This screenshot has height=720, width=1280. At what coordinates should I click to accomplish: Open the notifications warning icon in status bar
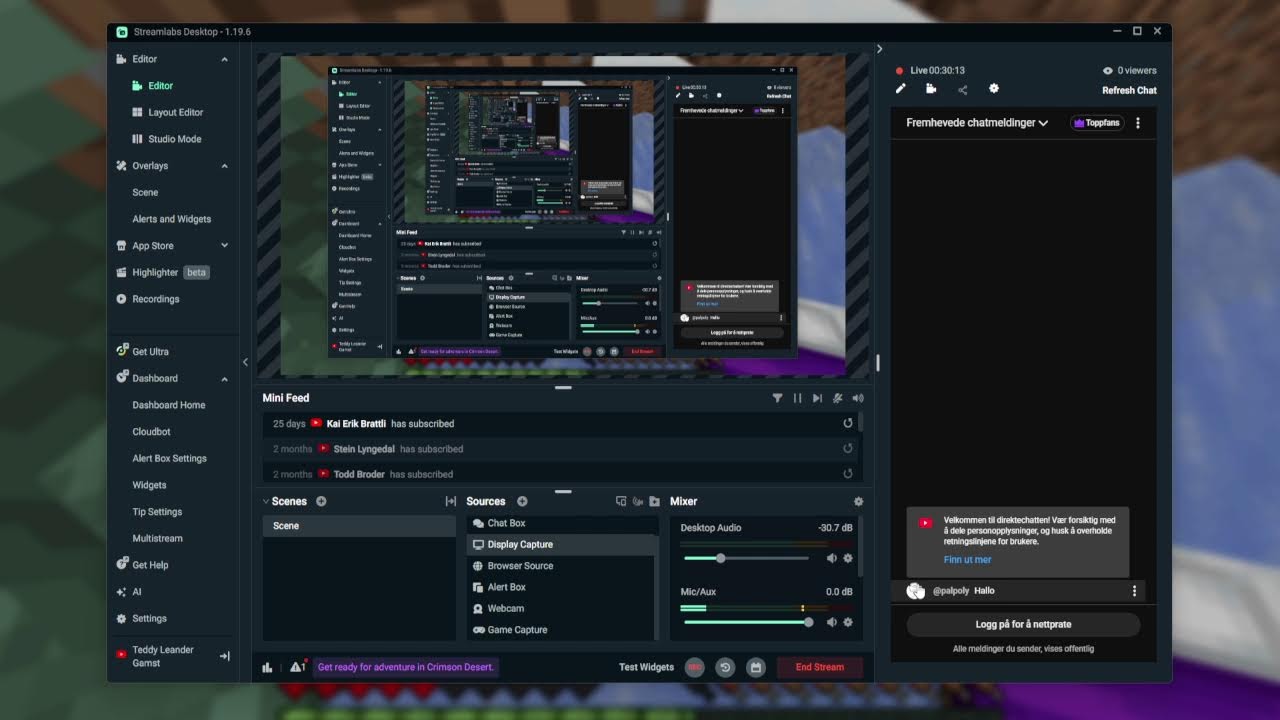[298, 667]
